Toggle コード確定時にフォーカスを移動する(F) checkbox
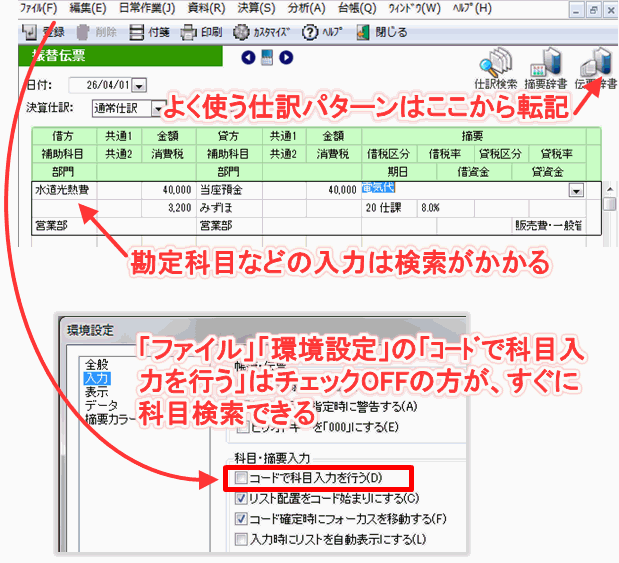The width and height of the screenshot is (619, 563). (241, 519)
